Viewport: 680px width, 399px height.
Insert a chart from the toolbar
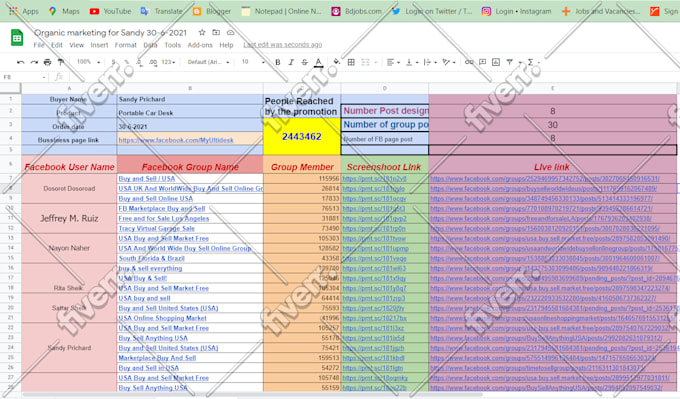pyautogui.click(x=496, y=62)
